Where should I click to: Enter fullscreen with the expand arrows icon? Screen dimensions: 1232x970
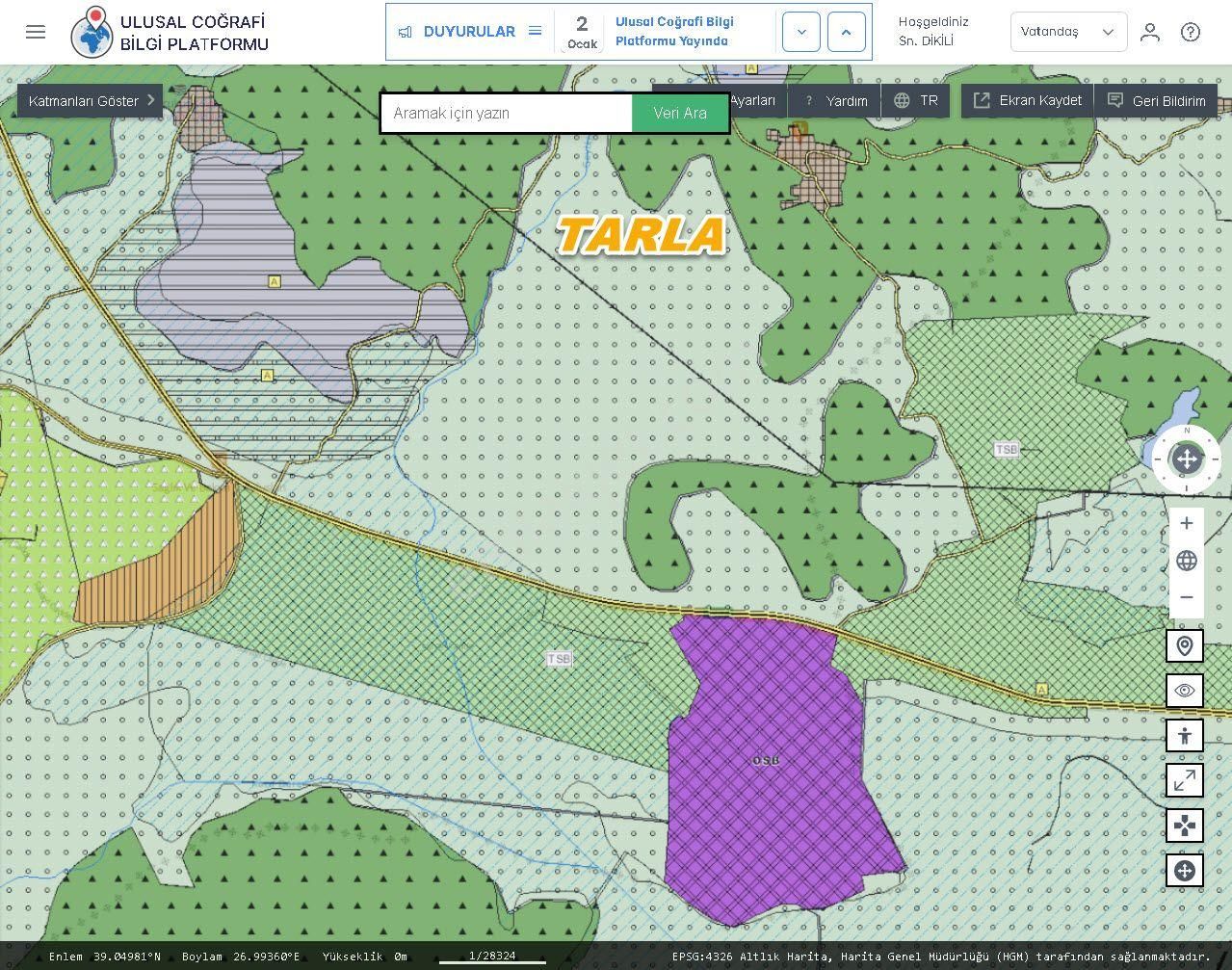[x=1185, y=780]
